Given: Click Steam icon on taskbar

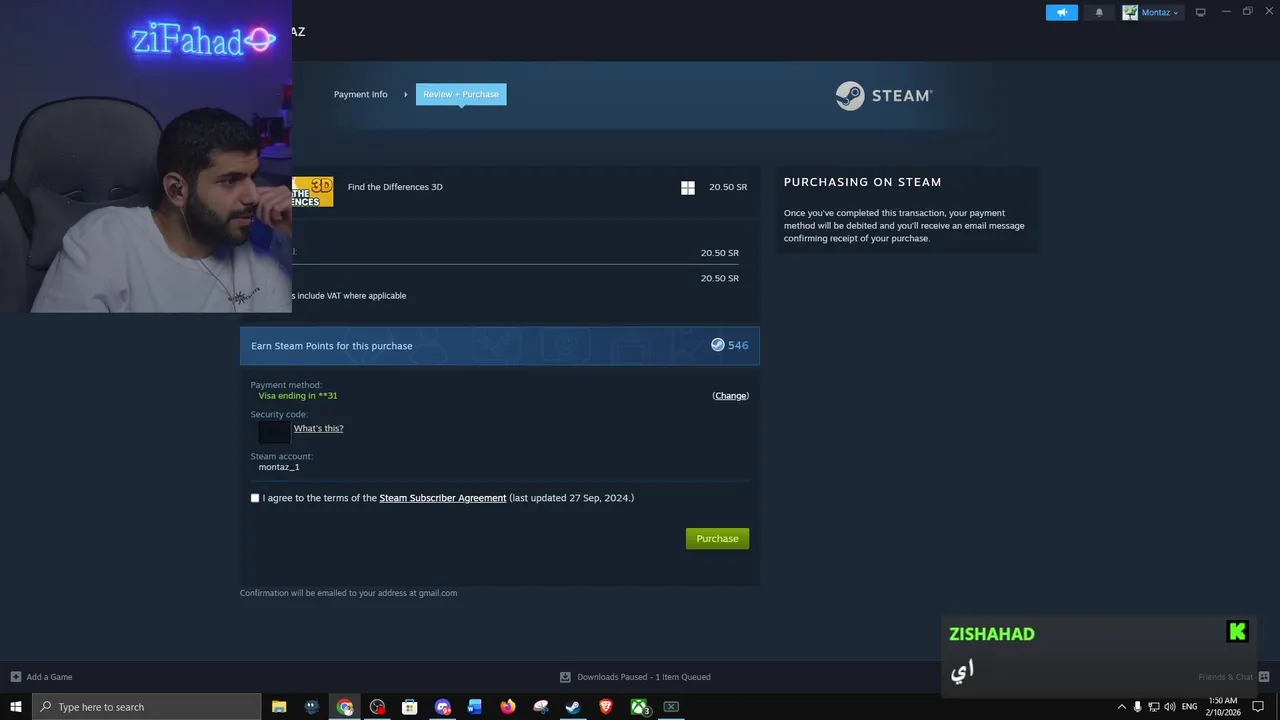Looking at the screenshot, I should 573,707.
